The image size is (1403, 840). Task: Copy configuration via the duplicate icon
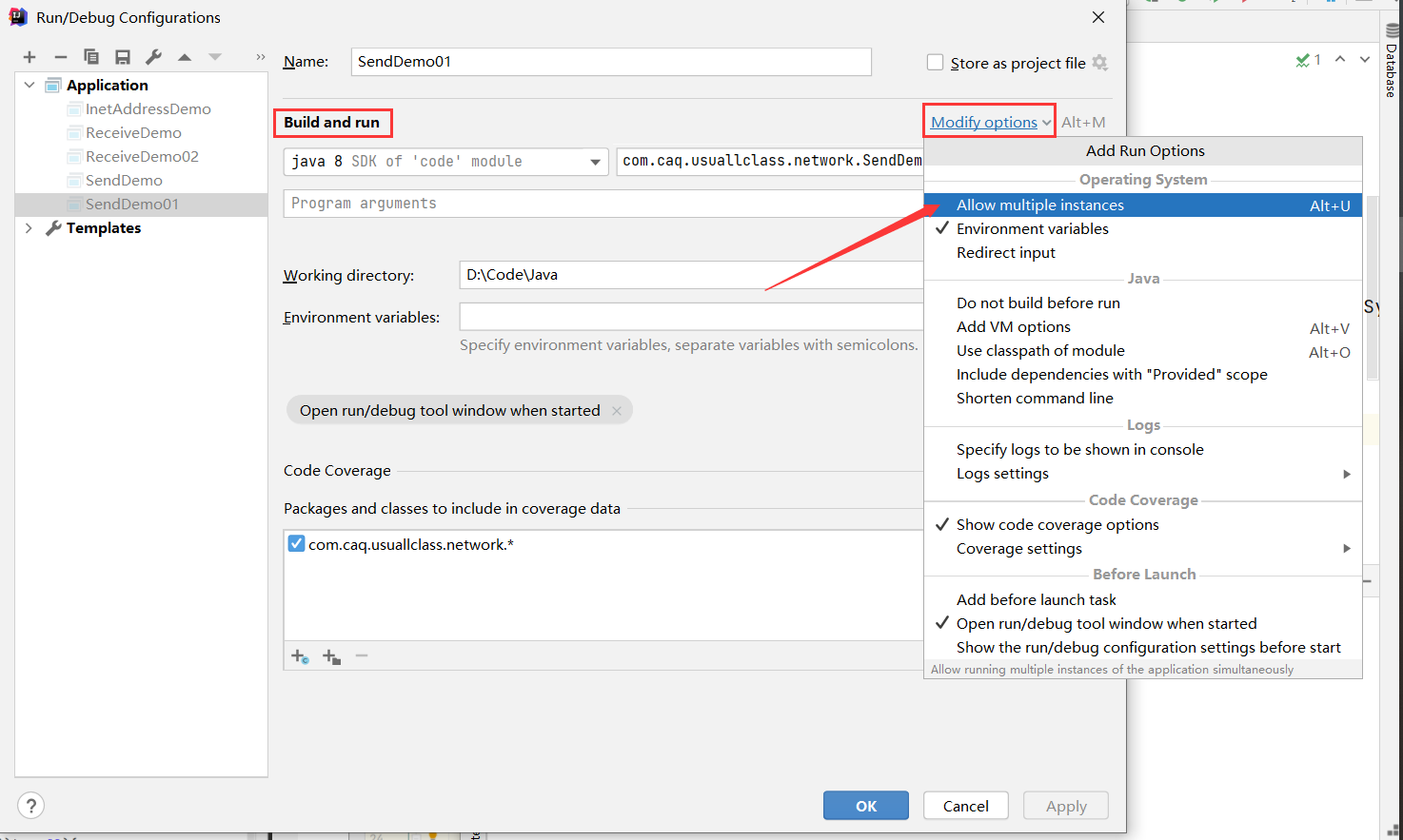pyautogui.click(x=90, y=56)
